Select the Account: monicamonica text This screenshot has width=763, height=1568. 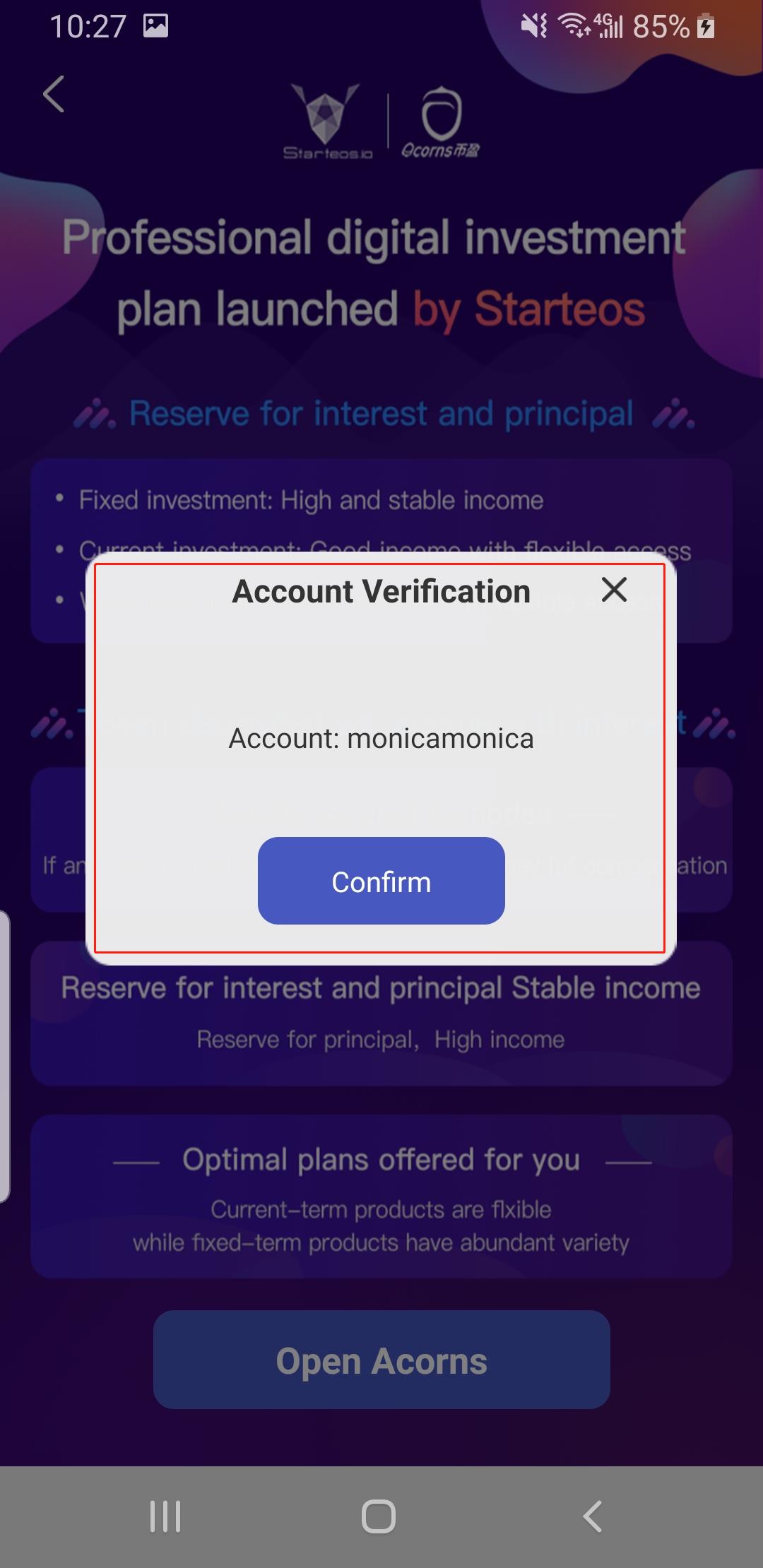point(381,738)
